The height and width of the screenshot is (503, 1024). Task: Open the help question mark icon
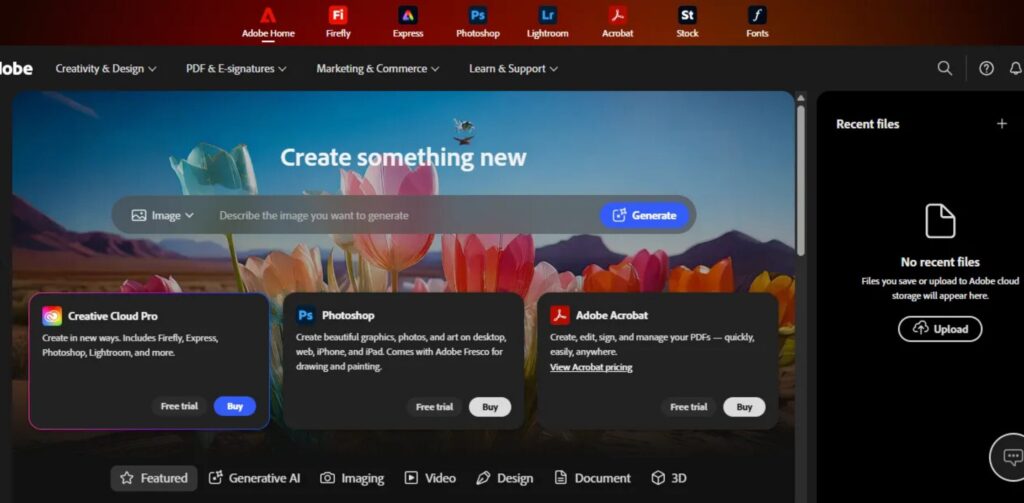(986, 69)
